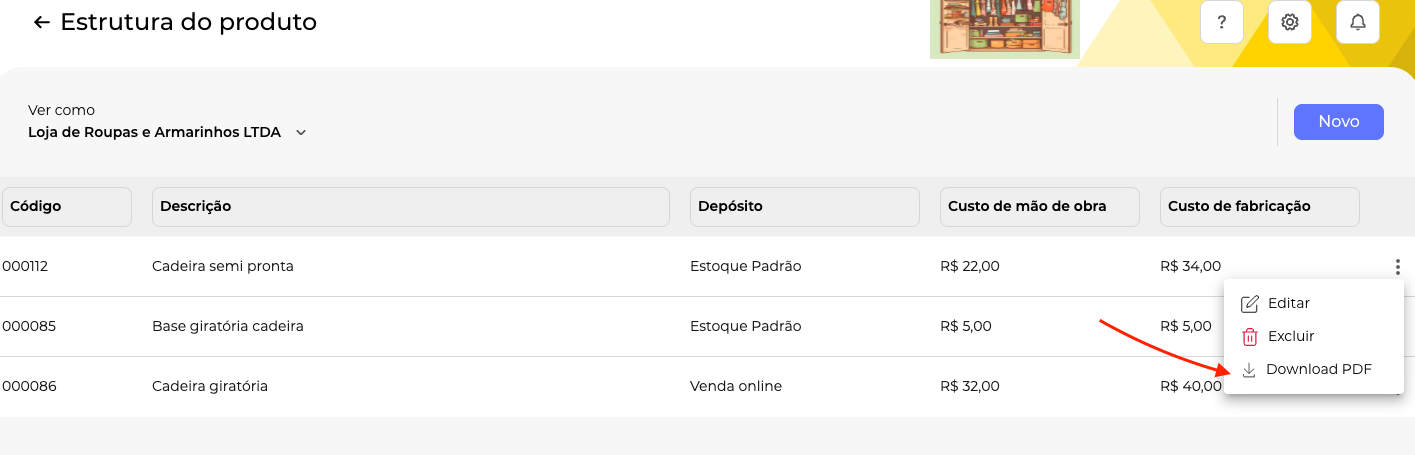
Task: Choose Excluir from the context menu
Action: [x=1290, y=336]
